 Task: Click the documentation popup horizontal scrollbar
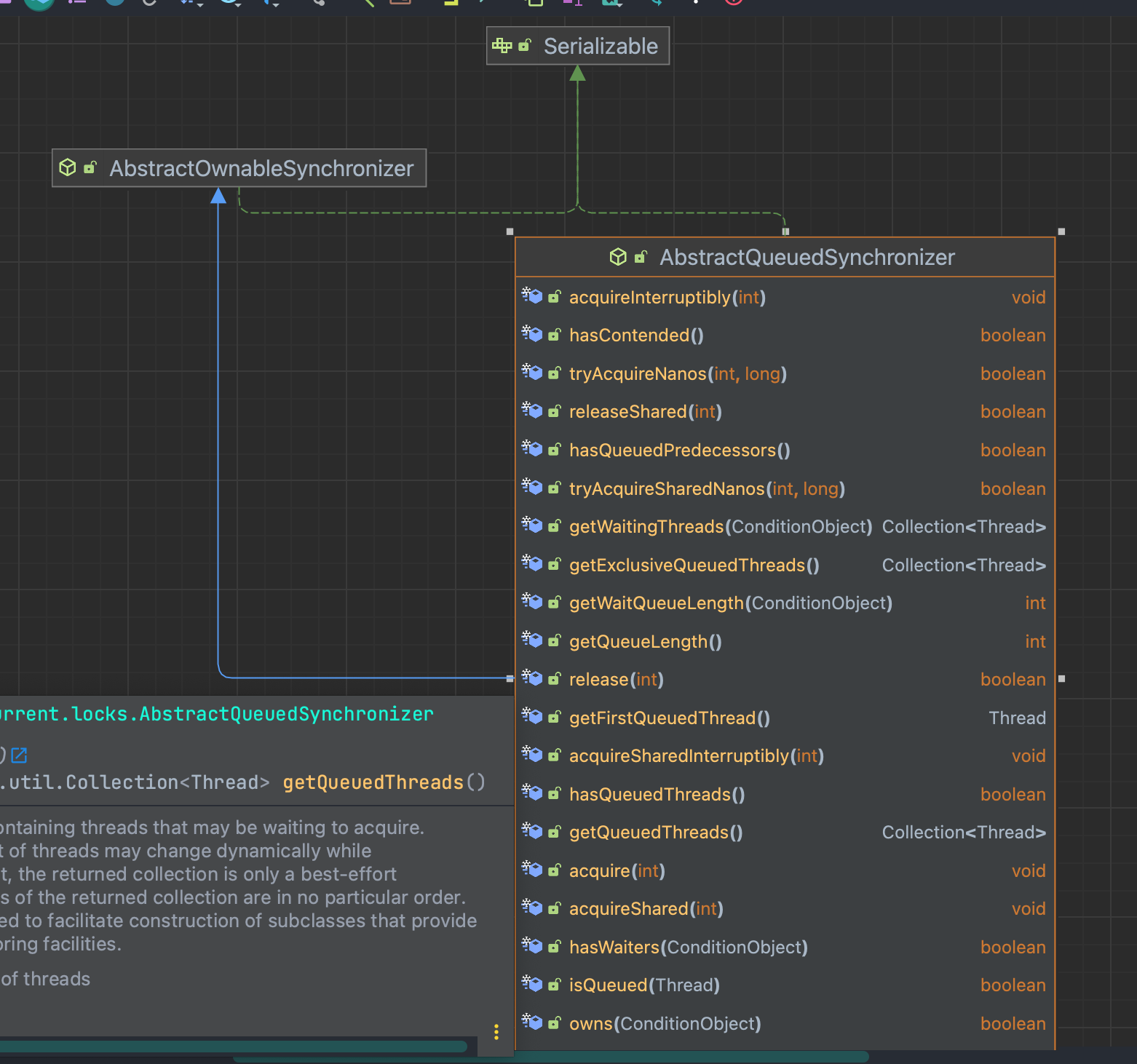[x=233, y=1046]
